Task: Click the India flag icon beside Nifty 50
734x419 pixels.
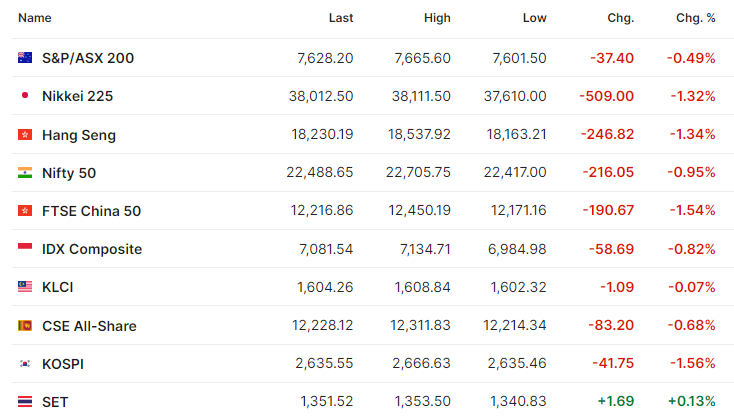Action: (25, 173)
